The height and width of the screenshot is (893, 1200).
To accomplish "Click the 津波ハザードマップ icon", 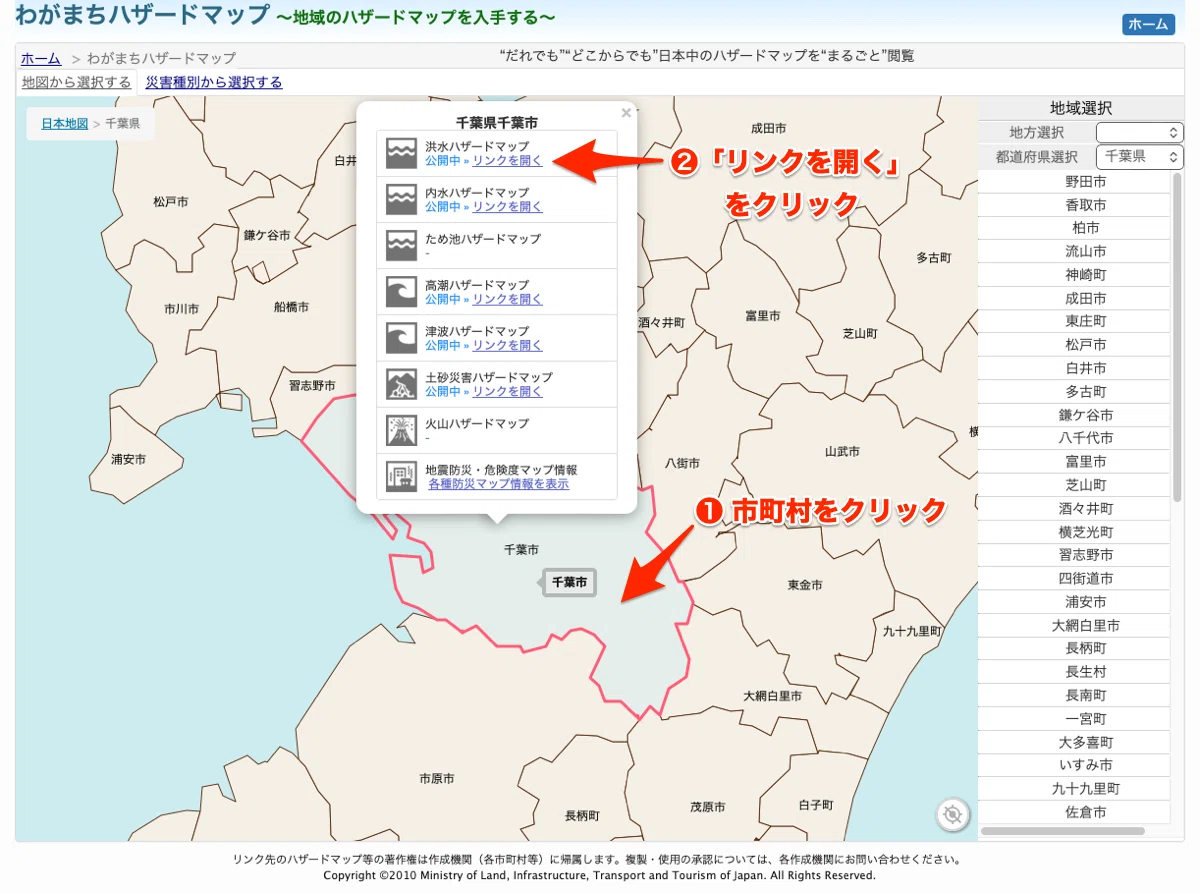I will tap(401, 338).
